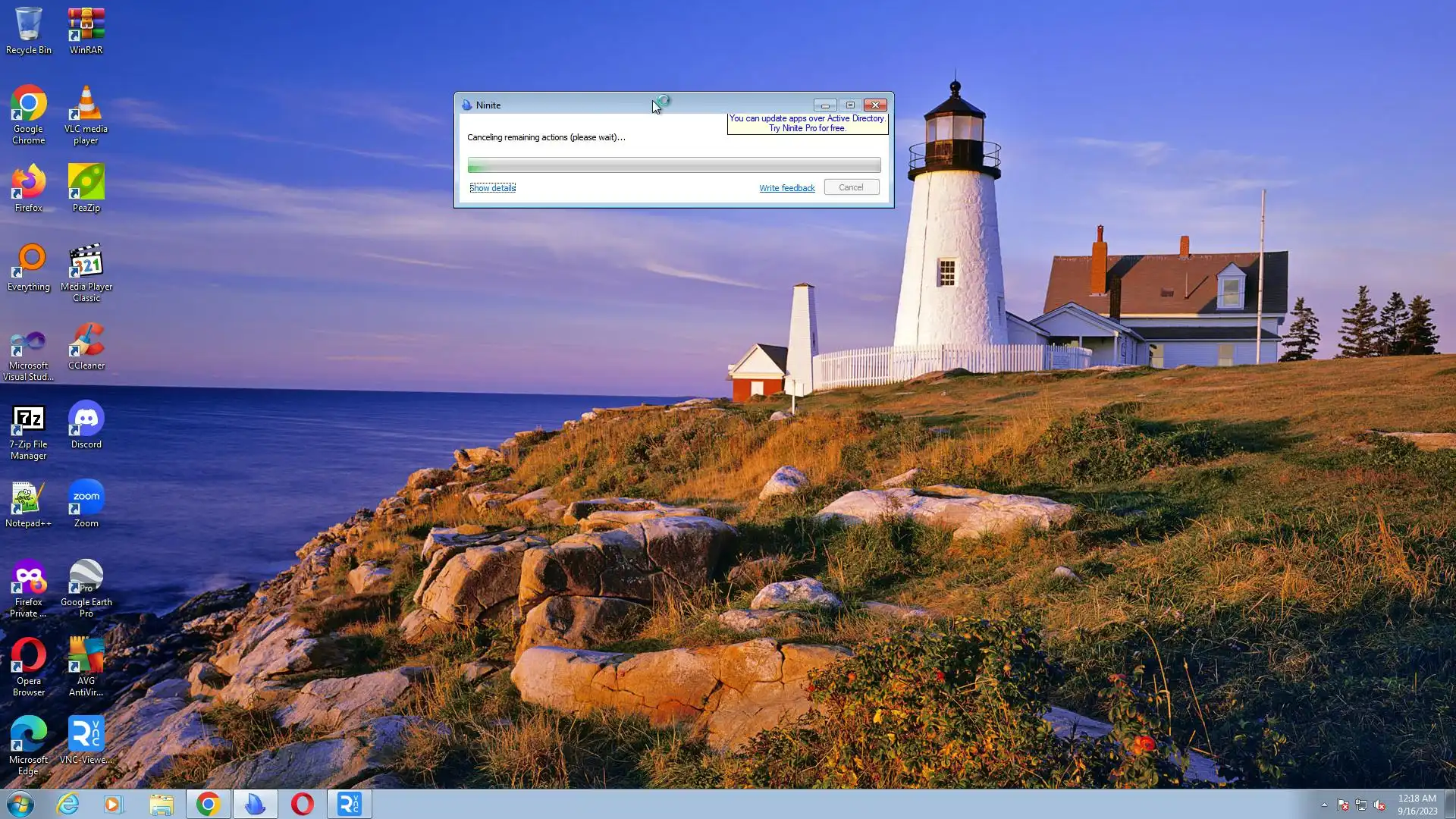Click the taskbar clock and date

click(x=1417, y=805)
